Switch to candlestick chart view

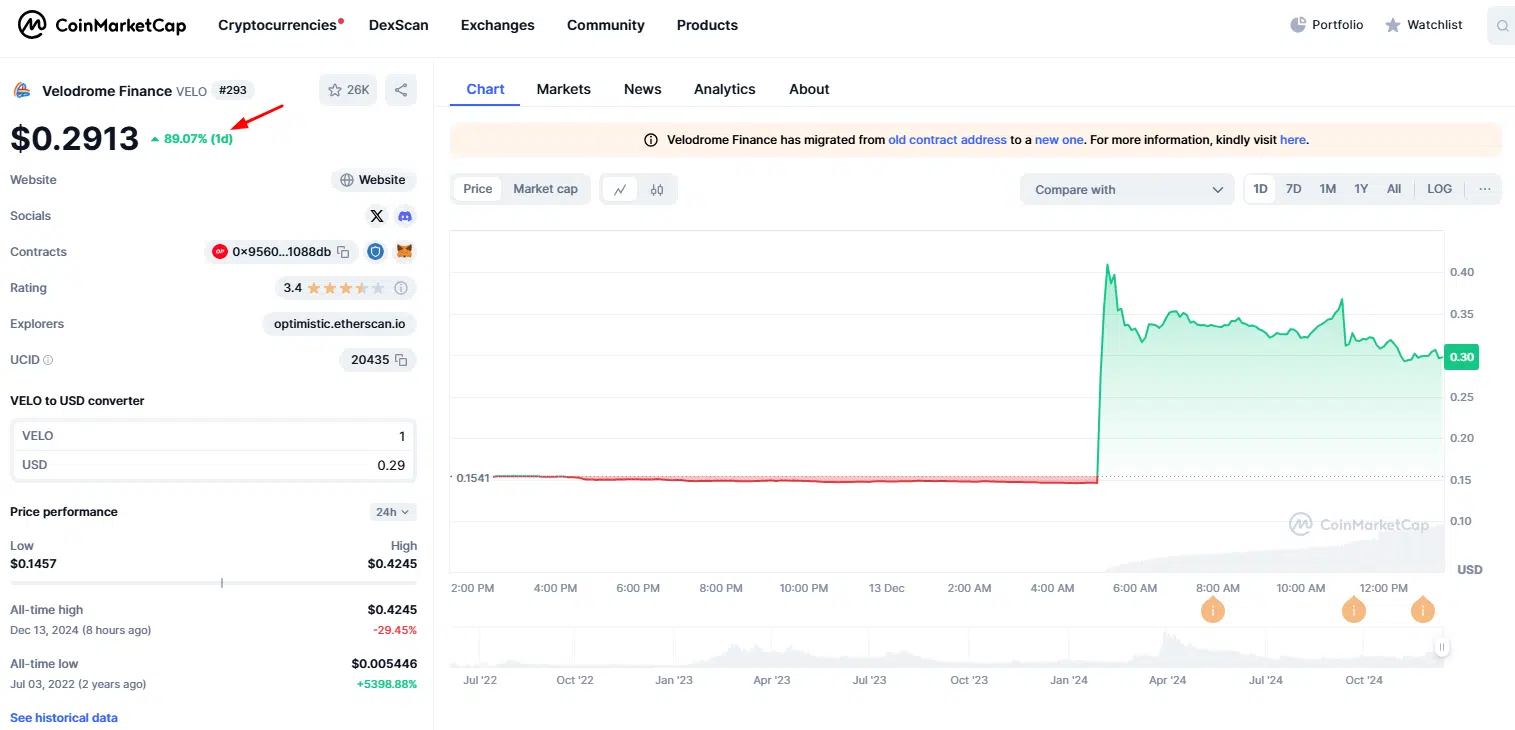pos(657,189)
